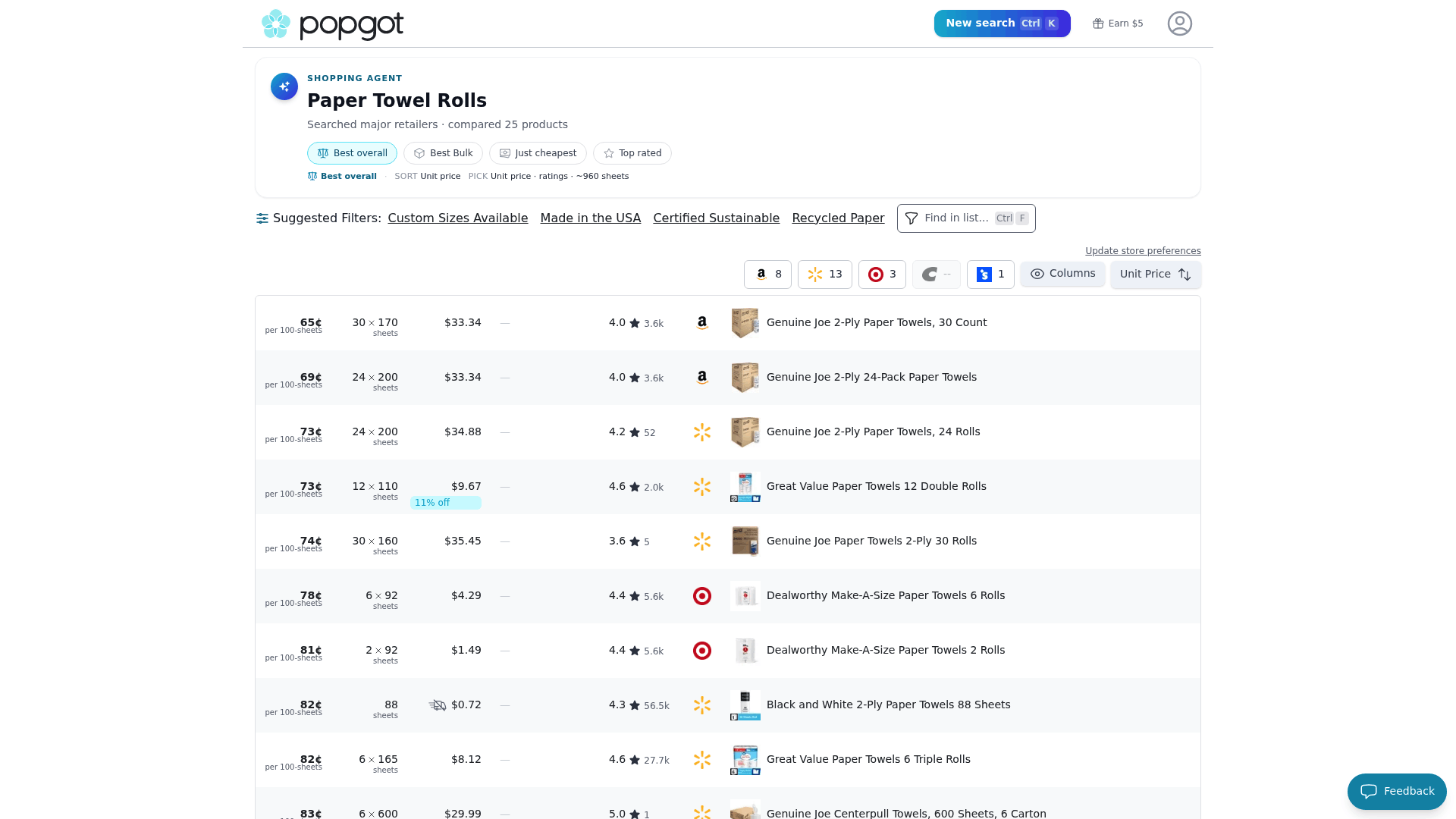1456x819 pixels.
Task: Click Walmart icon on Great Value 6 Triple Rolls row
Action: point(702,760)
